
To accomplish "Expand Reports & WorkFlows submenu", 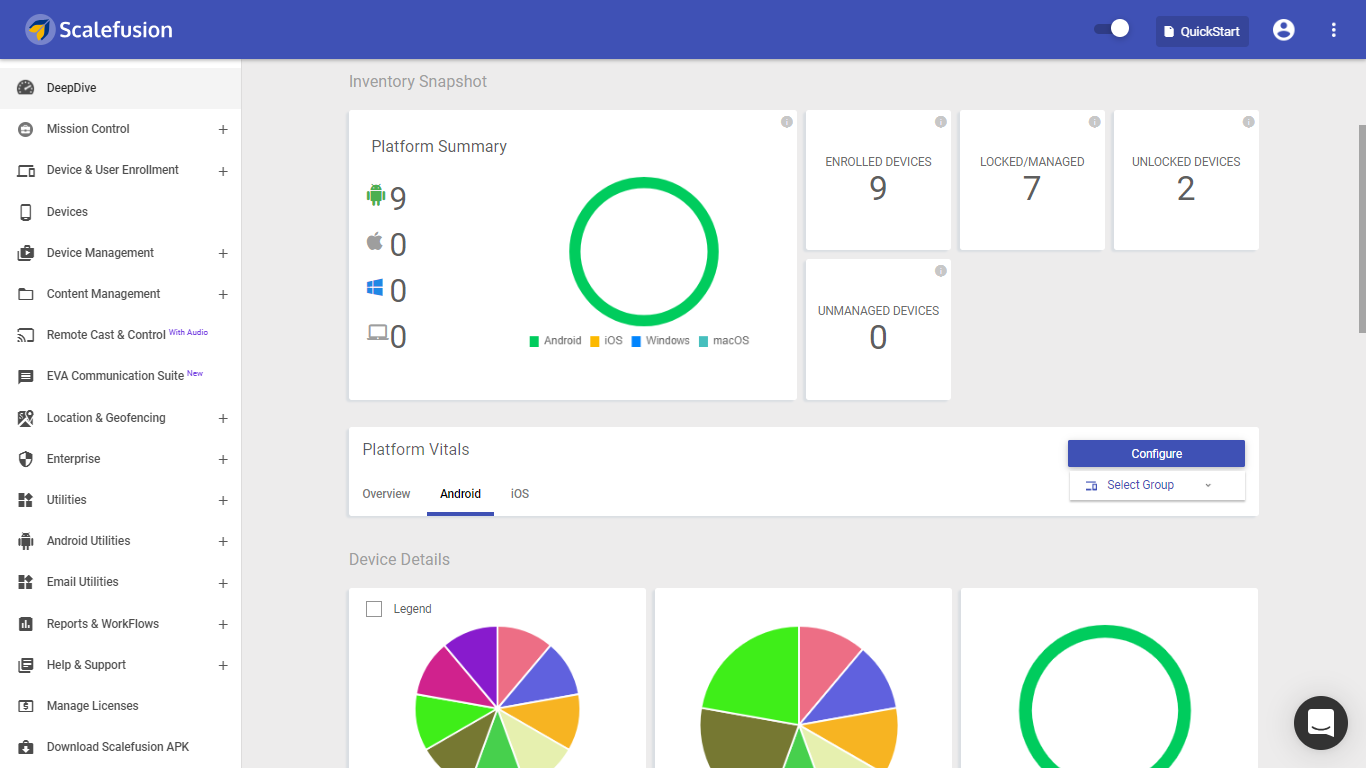I will pyautogui.click(x=223, y=625).
